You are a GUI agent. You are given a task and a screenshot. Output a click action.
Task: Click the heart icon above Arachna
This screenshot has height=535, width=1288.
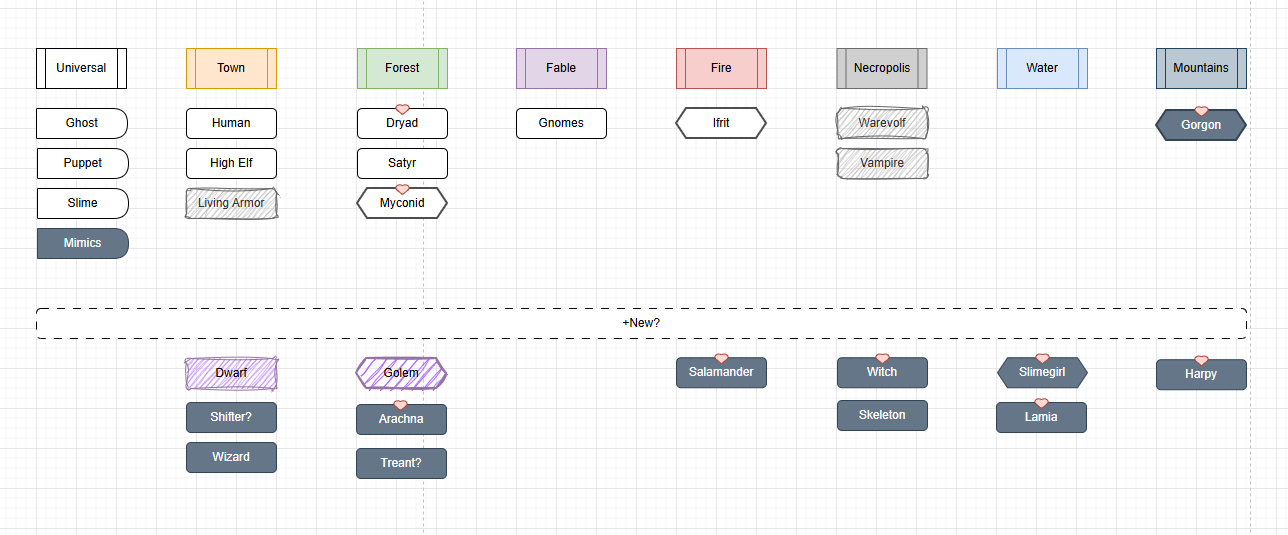pos(401,405)
